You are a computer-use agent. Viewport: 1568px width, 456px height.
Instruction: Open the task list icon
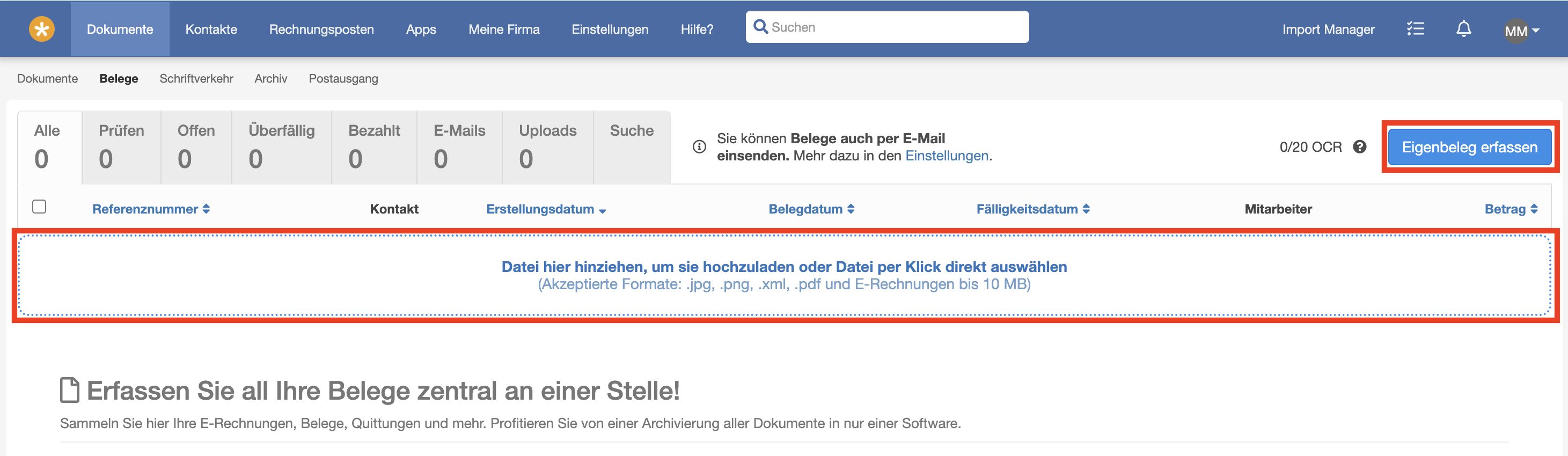(1415, 29)
